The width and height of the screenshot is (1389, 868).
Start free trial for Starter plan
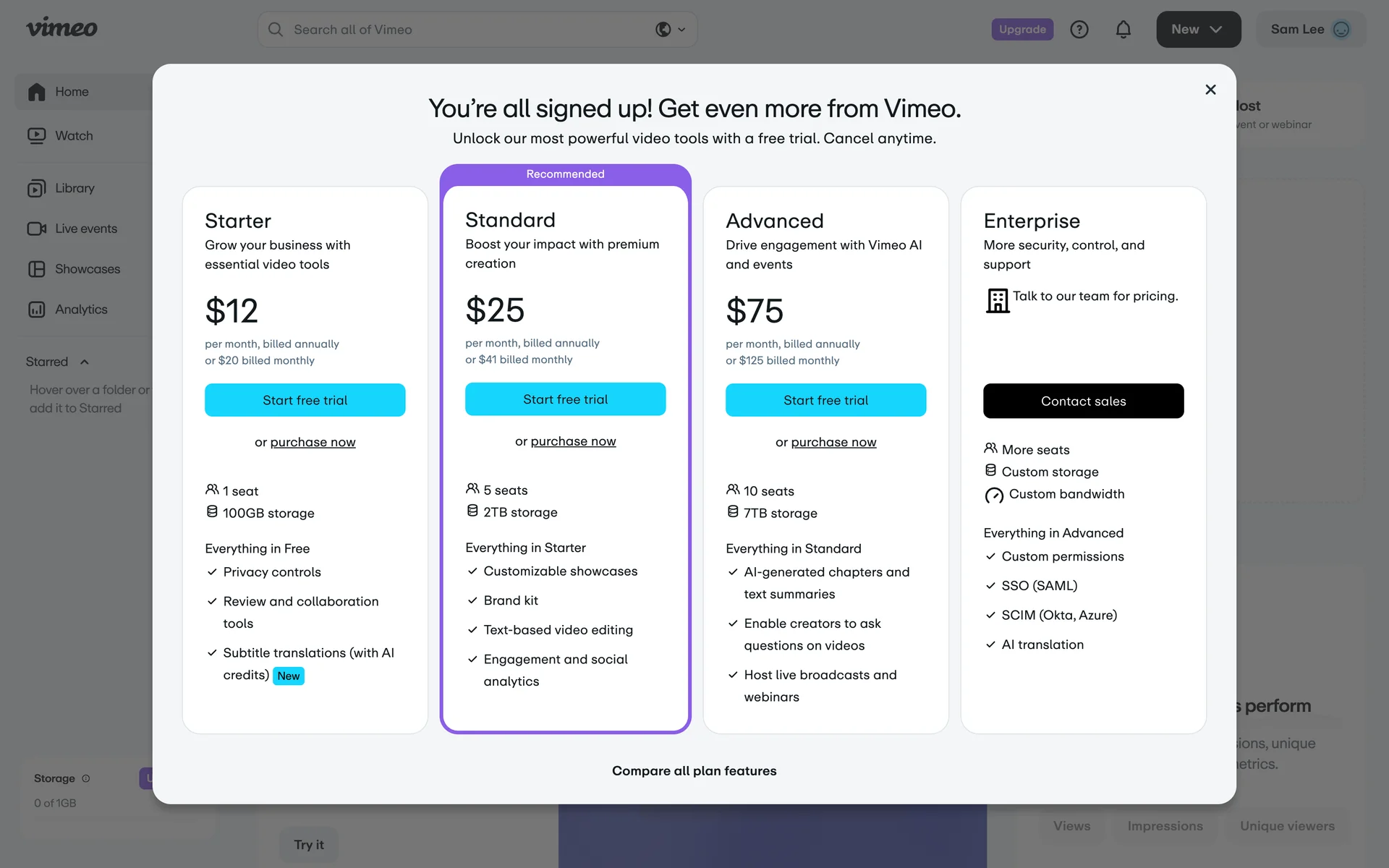[305, 400]
